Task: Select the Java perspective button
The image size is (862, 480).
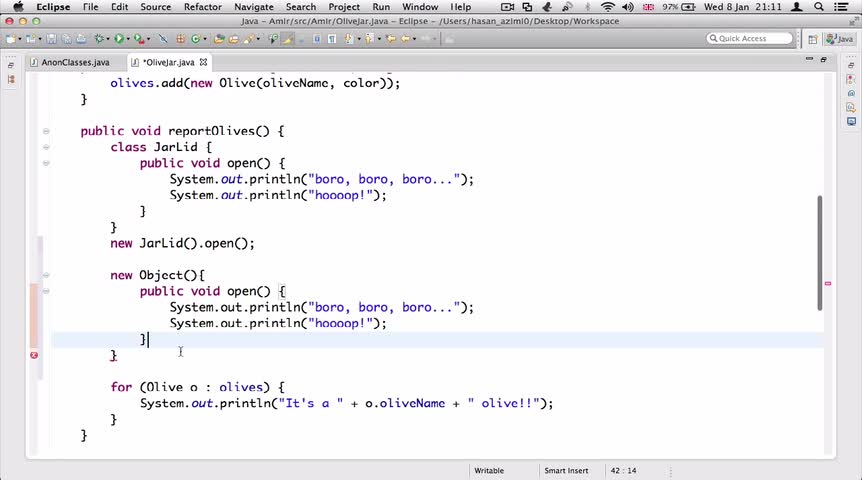Action: [x=840, y=39]
